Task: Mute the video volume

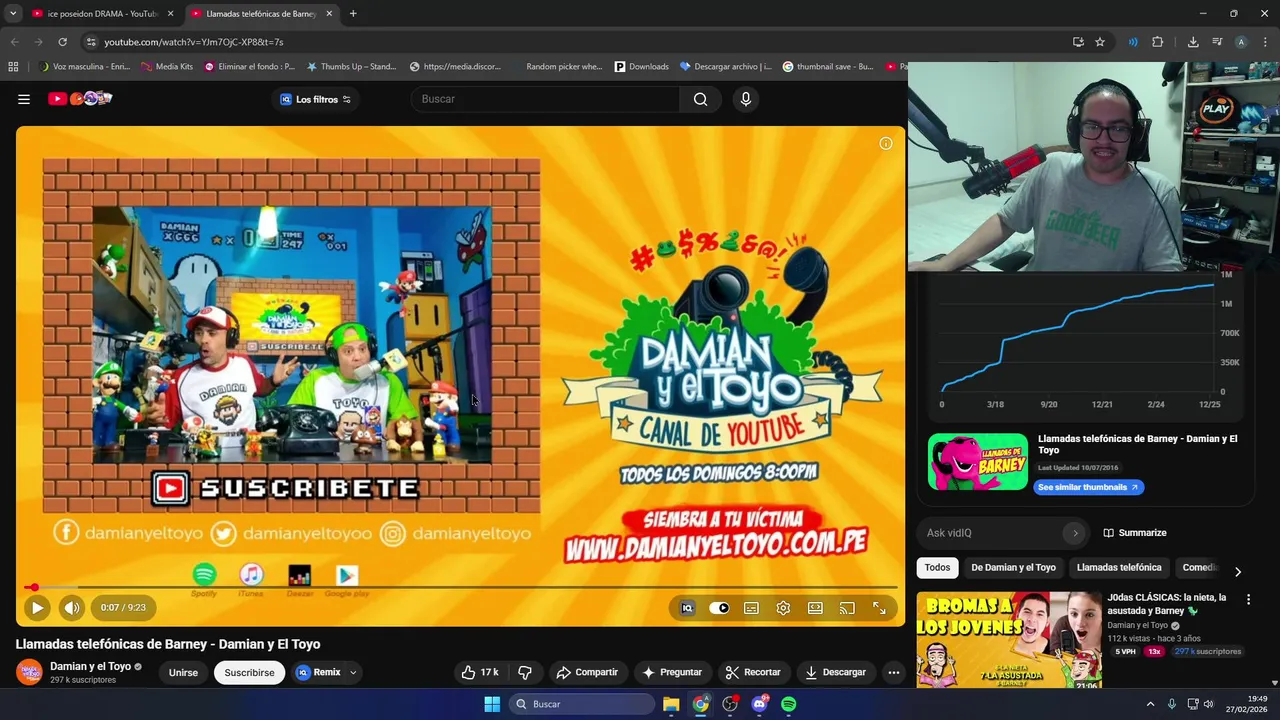Action: 71,607
